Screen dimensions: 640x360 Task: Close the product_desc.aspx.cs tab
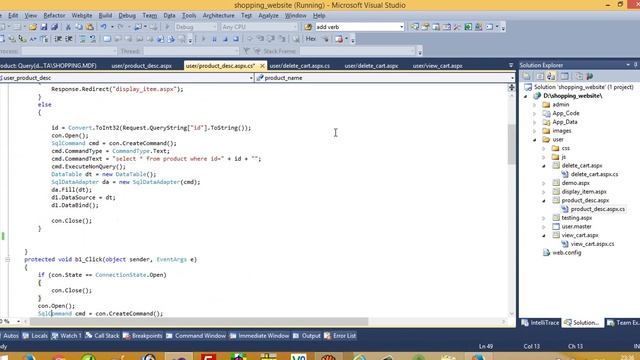(x=262, y=65)
